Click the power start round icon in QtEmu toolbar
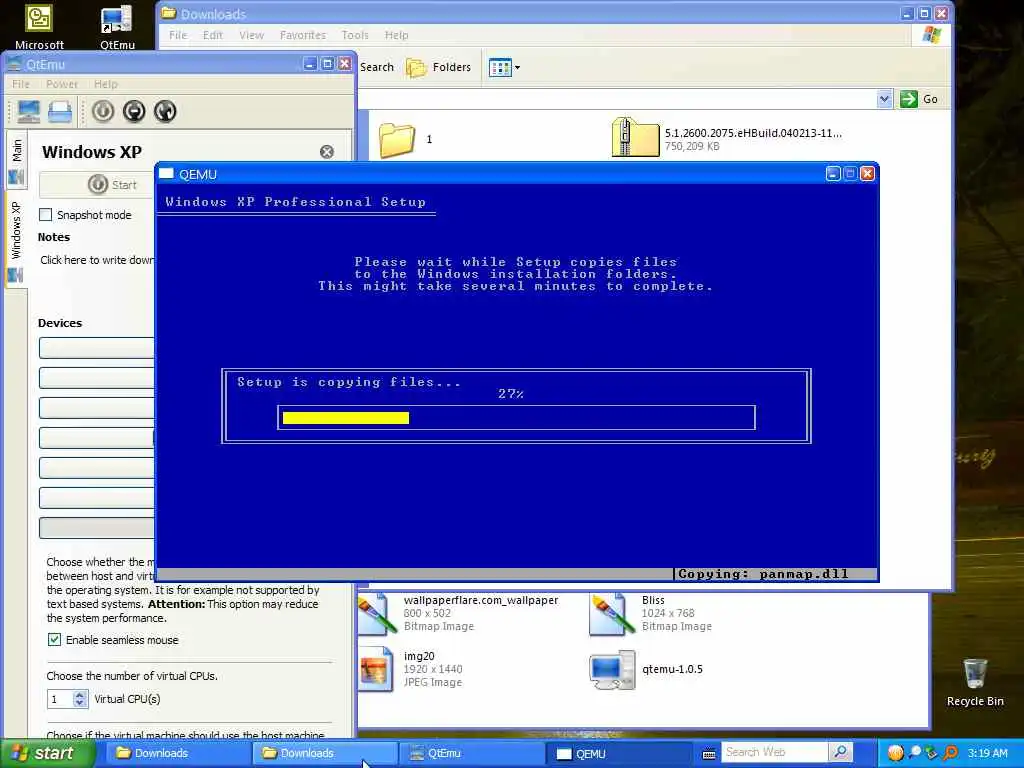 pos(103,112)
